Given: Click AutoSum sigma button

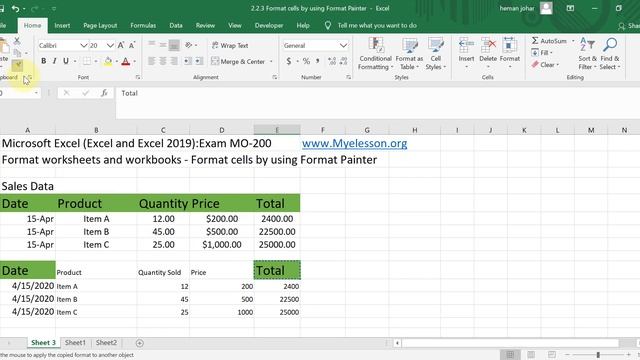Looking at the screenshot, I should click(x=549, y=41).
